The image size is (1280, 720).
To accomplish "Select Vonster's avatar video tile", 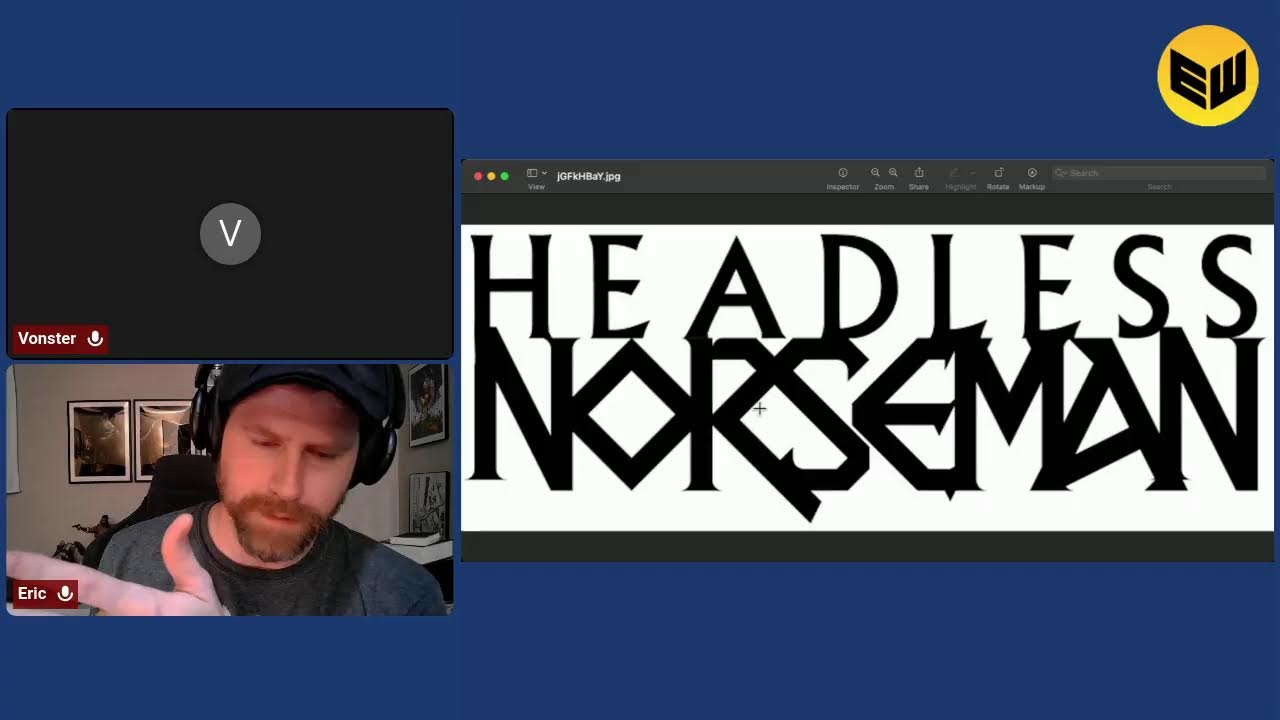I will [x=230, y=233].
